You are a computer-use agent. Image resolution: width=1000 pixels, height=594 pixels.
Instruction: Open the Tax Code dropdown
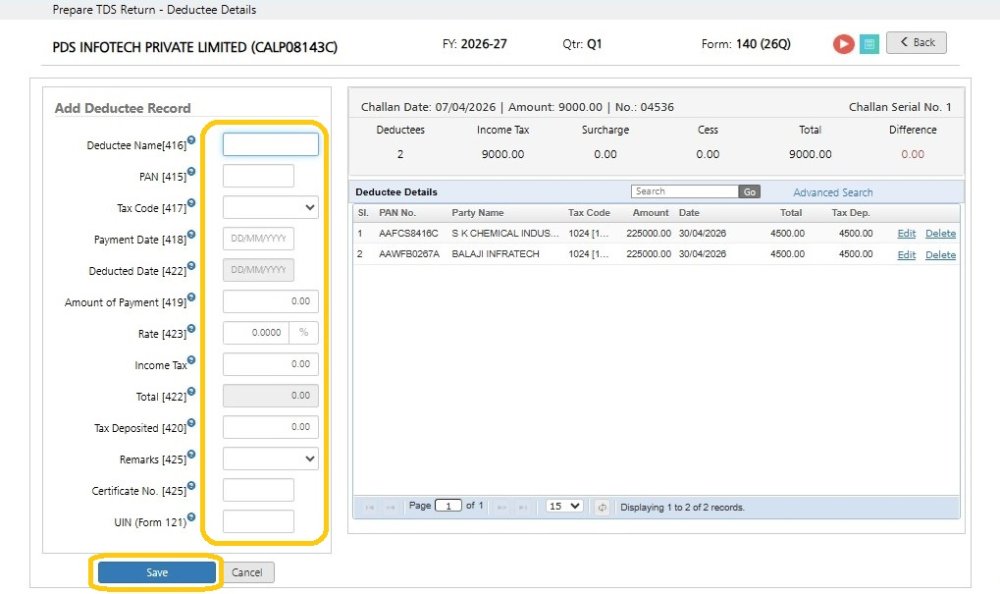270,207
